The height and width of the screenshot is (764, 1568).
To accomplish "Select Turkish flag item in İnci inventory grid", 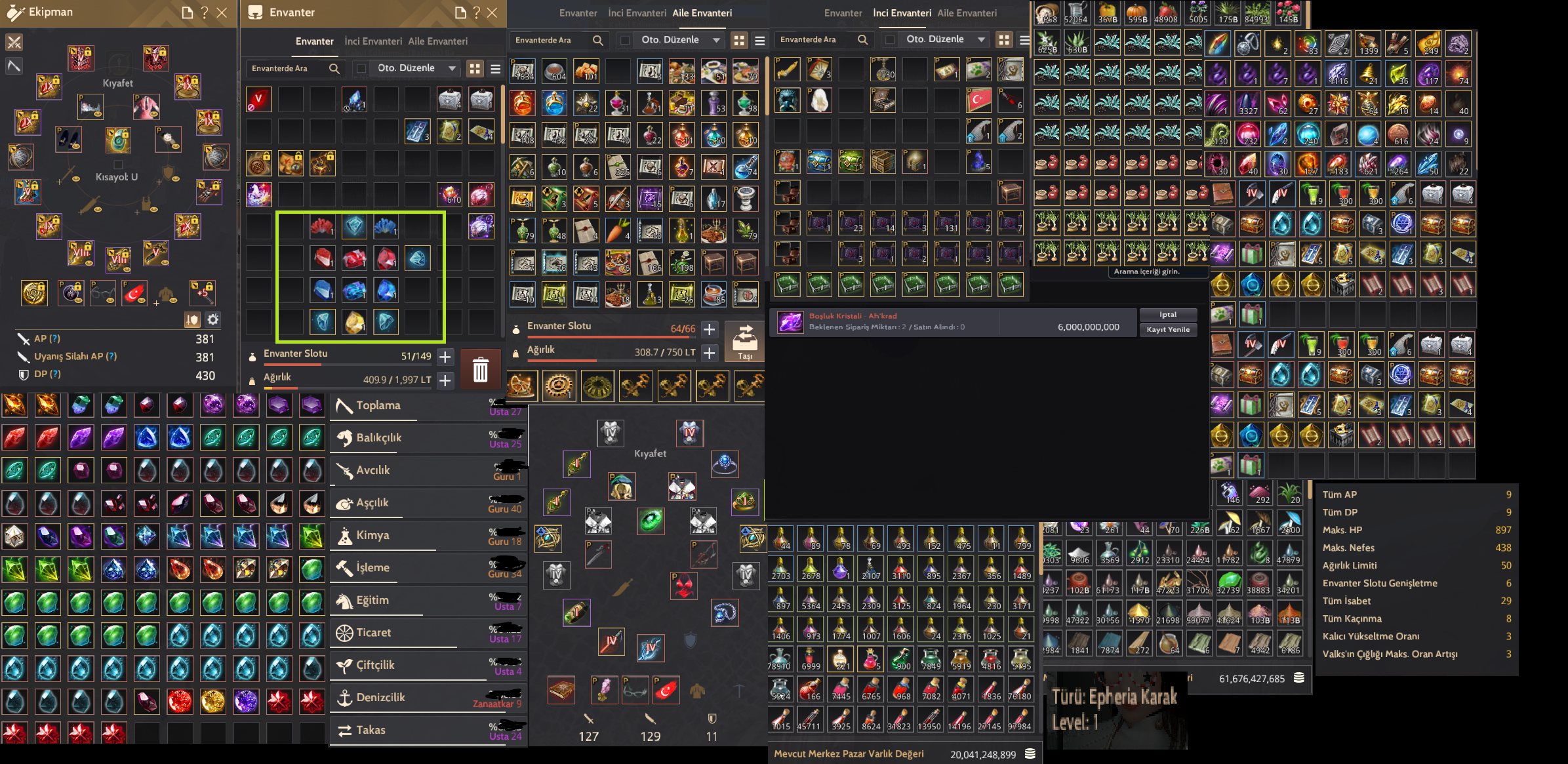I will [x=978, y=100].
